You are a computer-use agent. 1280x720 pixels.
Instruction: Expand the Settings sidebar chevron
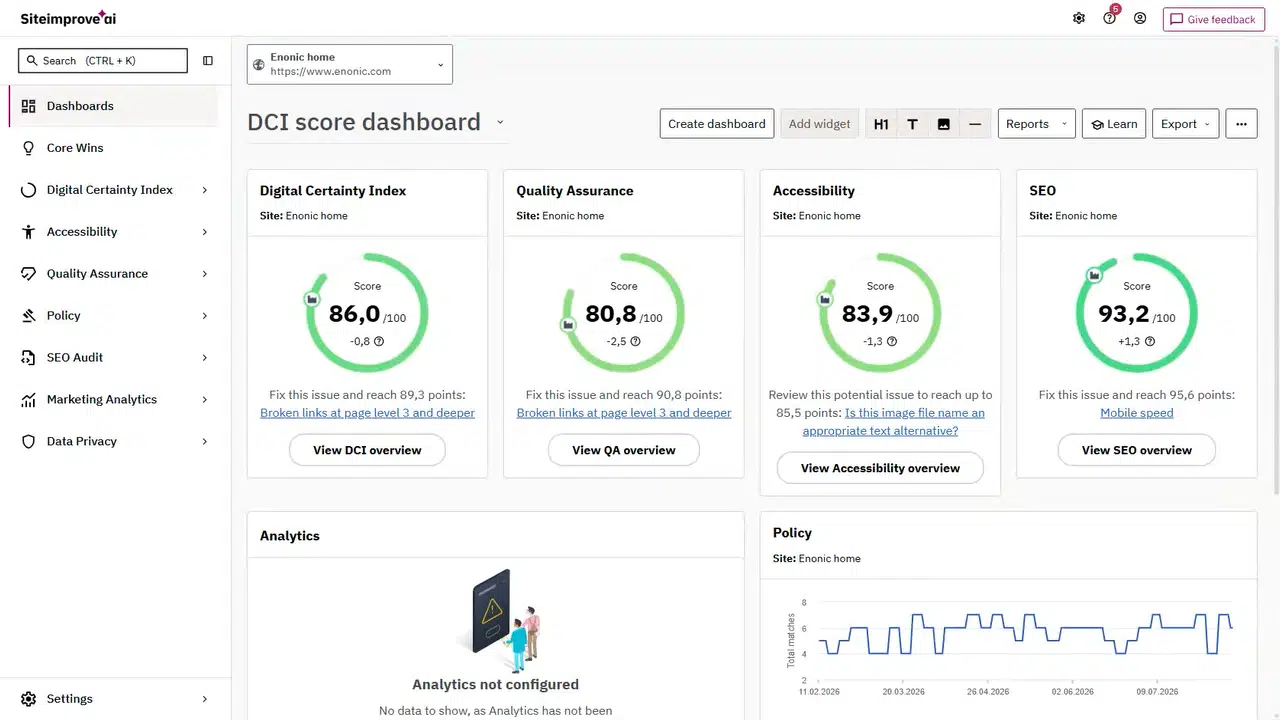pos(205,699)
